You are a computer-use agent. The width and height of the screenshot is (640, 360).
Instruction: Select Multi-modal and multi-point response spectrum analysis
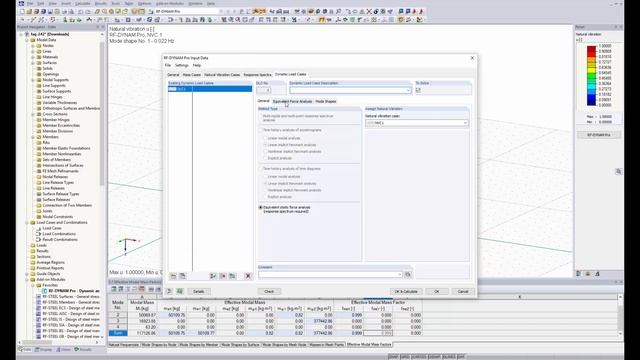pos(260,116)
